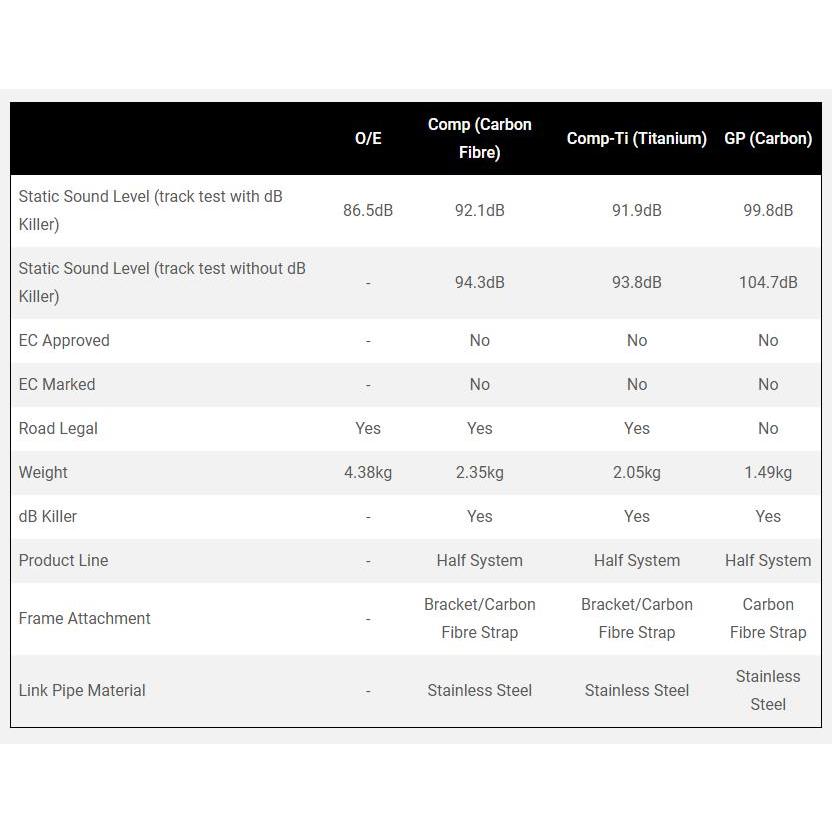Select the Frame Attachment row label
The height and width of the screenshot is (832, 832).
(84, 618)
